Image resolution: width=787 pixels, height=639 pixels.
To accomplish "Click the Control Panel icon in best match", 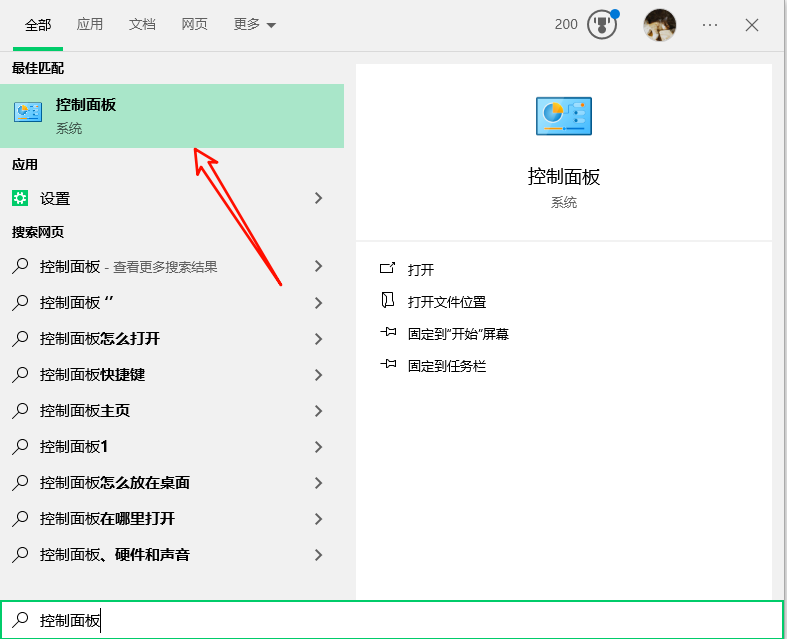I will click(28, 111).
